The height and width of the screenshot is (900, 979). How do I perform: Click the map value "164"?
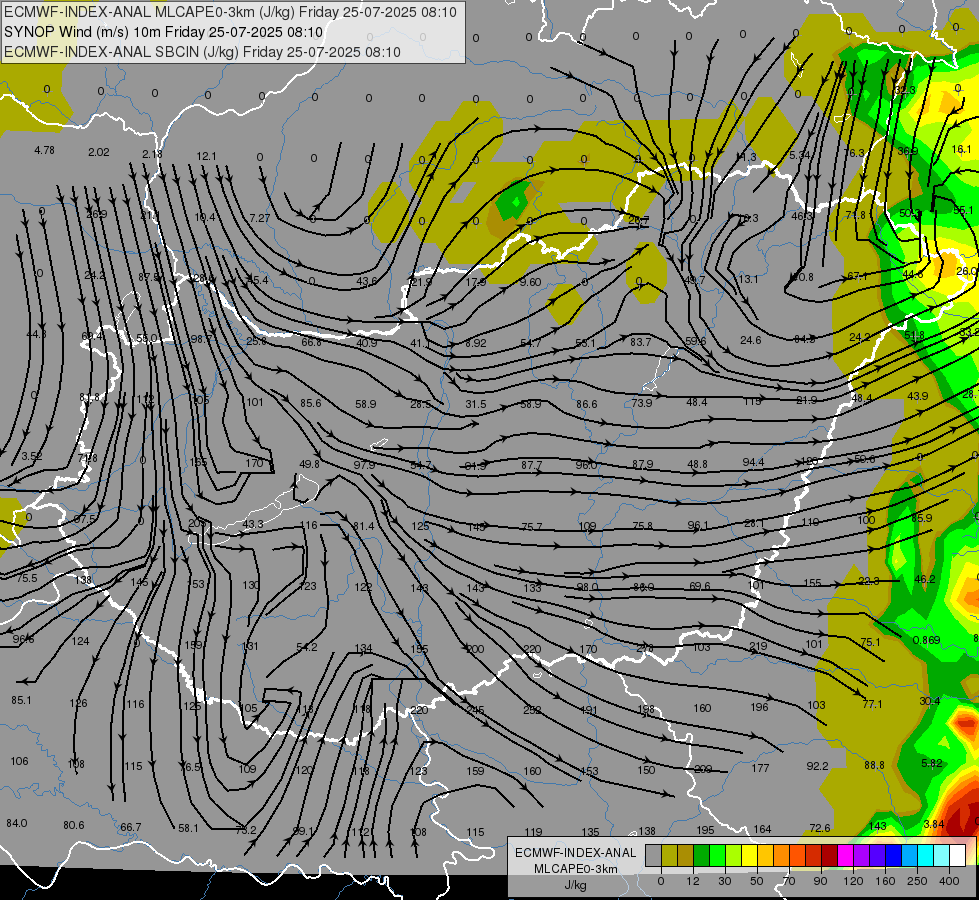pyautogui.click(x=762, y=829)
